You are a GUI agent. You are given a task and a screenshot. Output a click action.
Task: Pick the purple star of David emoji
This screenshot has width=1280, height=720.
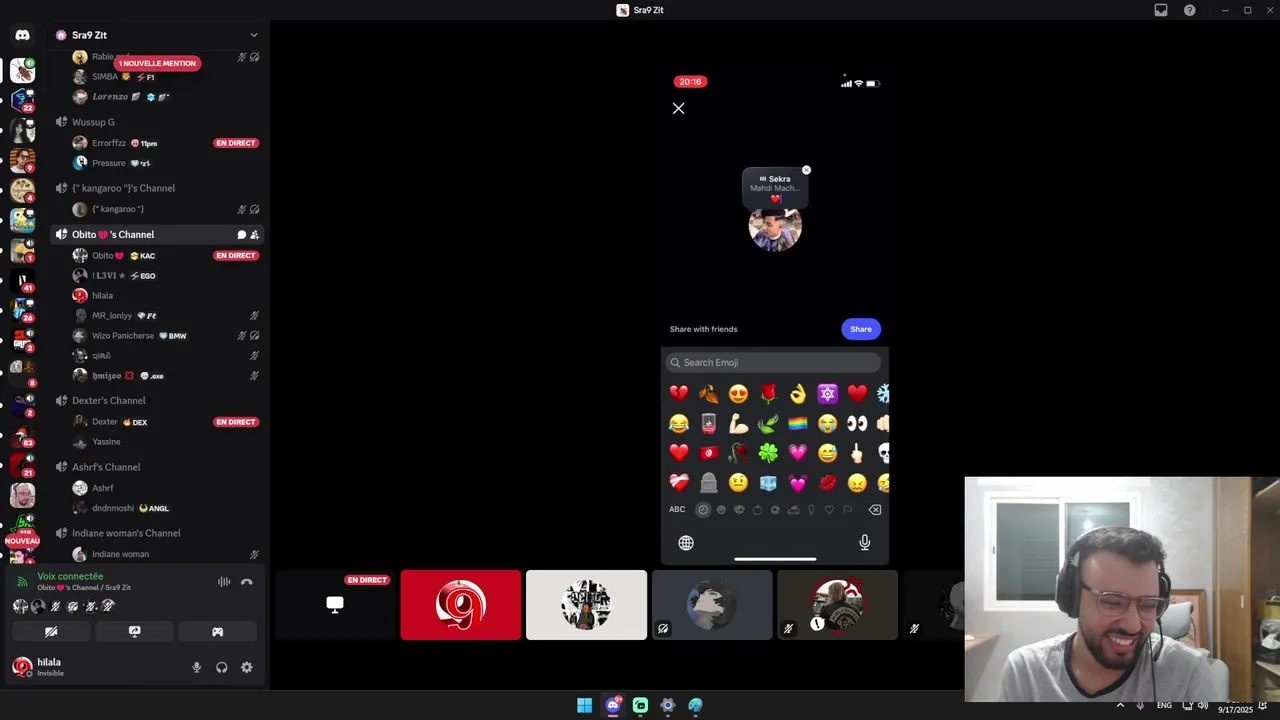coord(827,394)
